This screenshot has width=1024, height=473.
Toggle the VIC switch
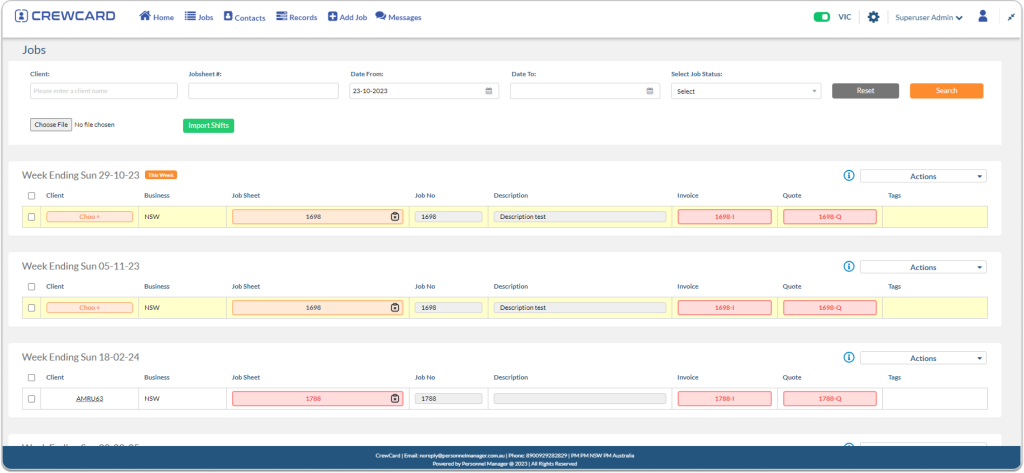click(822, 17)
